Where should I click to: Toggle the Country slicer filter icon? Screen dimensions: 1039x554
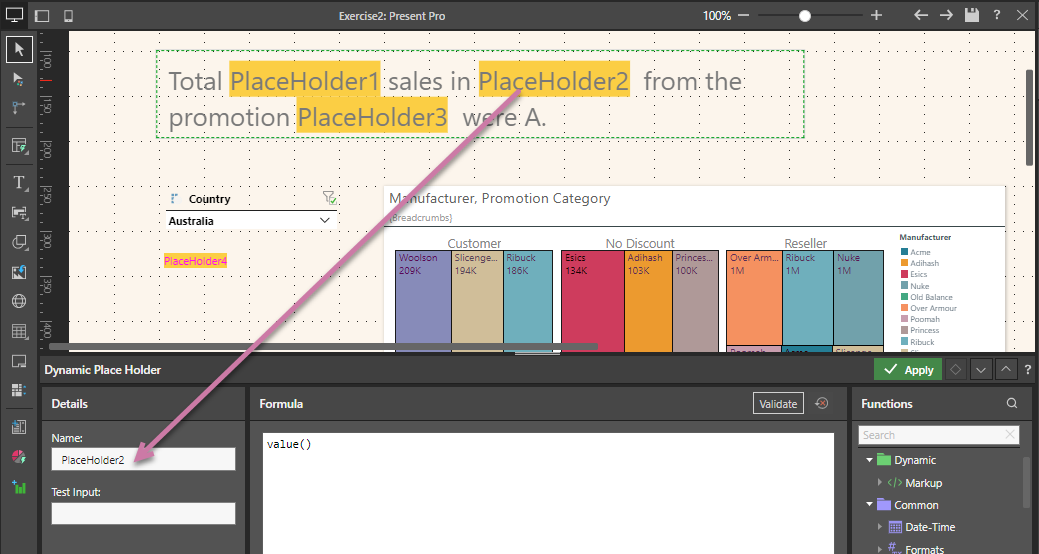329,197
